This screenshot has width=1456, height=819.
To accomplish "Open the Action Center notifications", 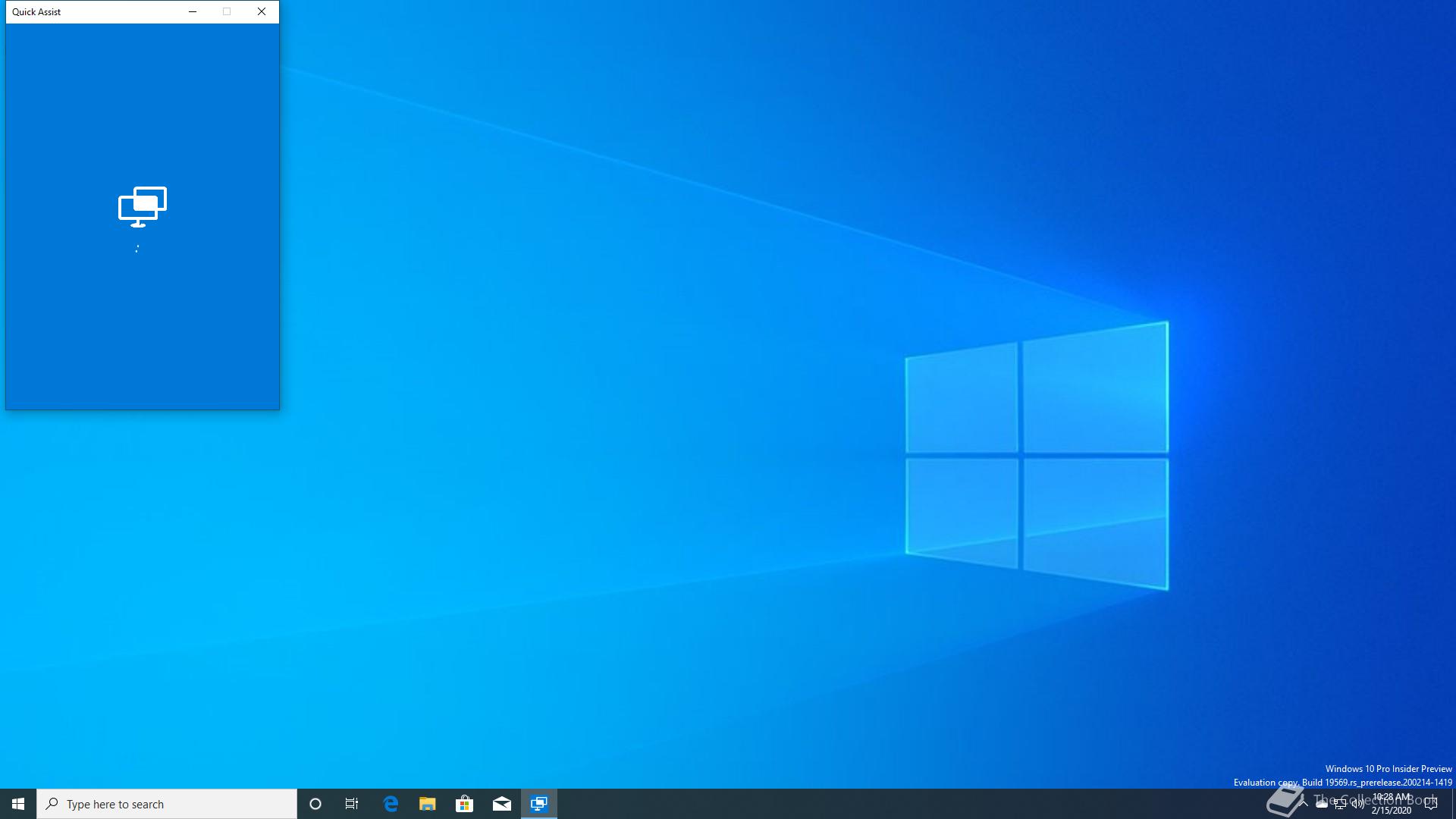I will click(x=1431, y=804).
